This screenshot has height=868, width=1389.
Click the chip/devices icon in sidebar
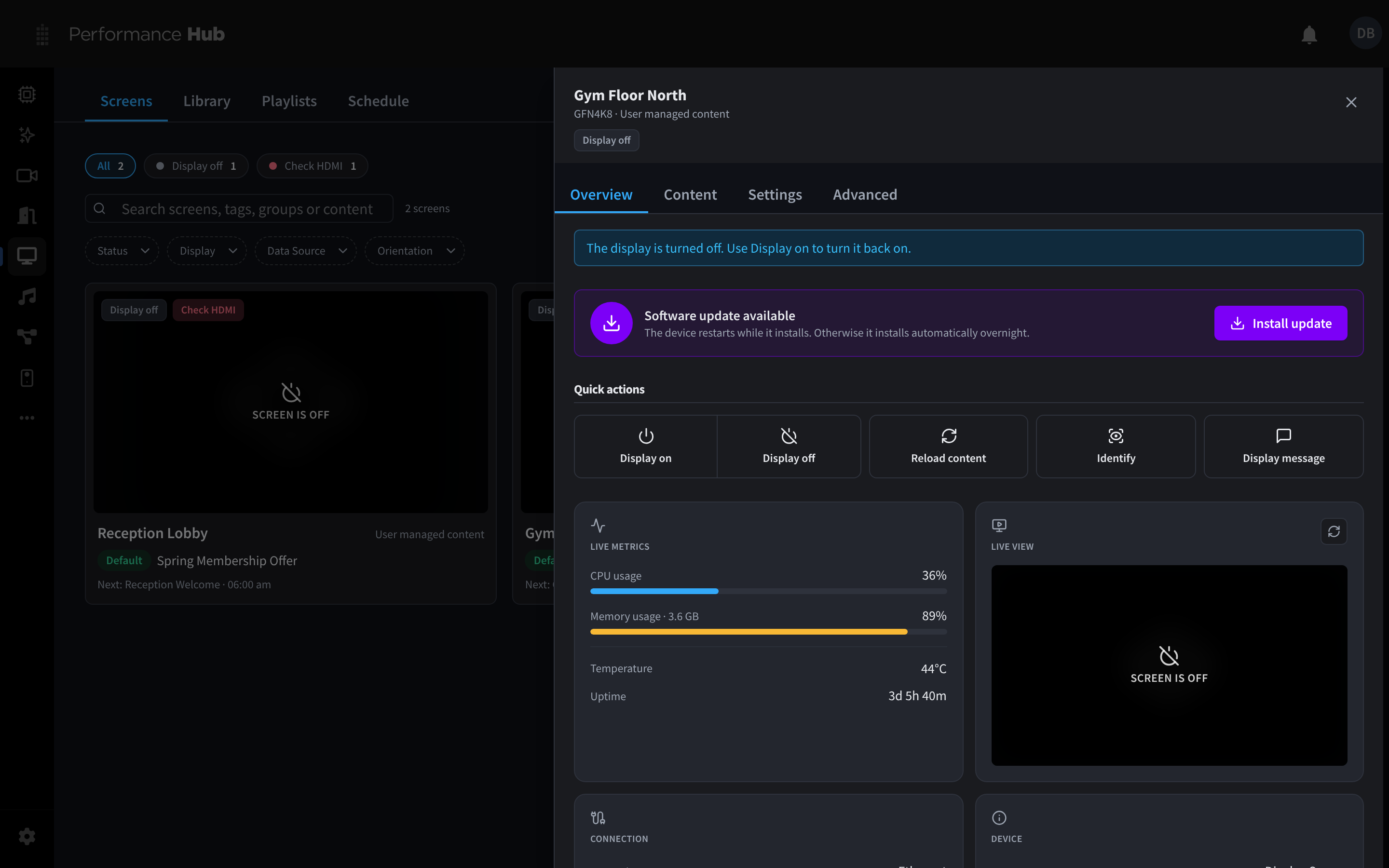point(27,94)
